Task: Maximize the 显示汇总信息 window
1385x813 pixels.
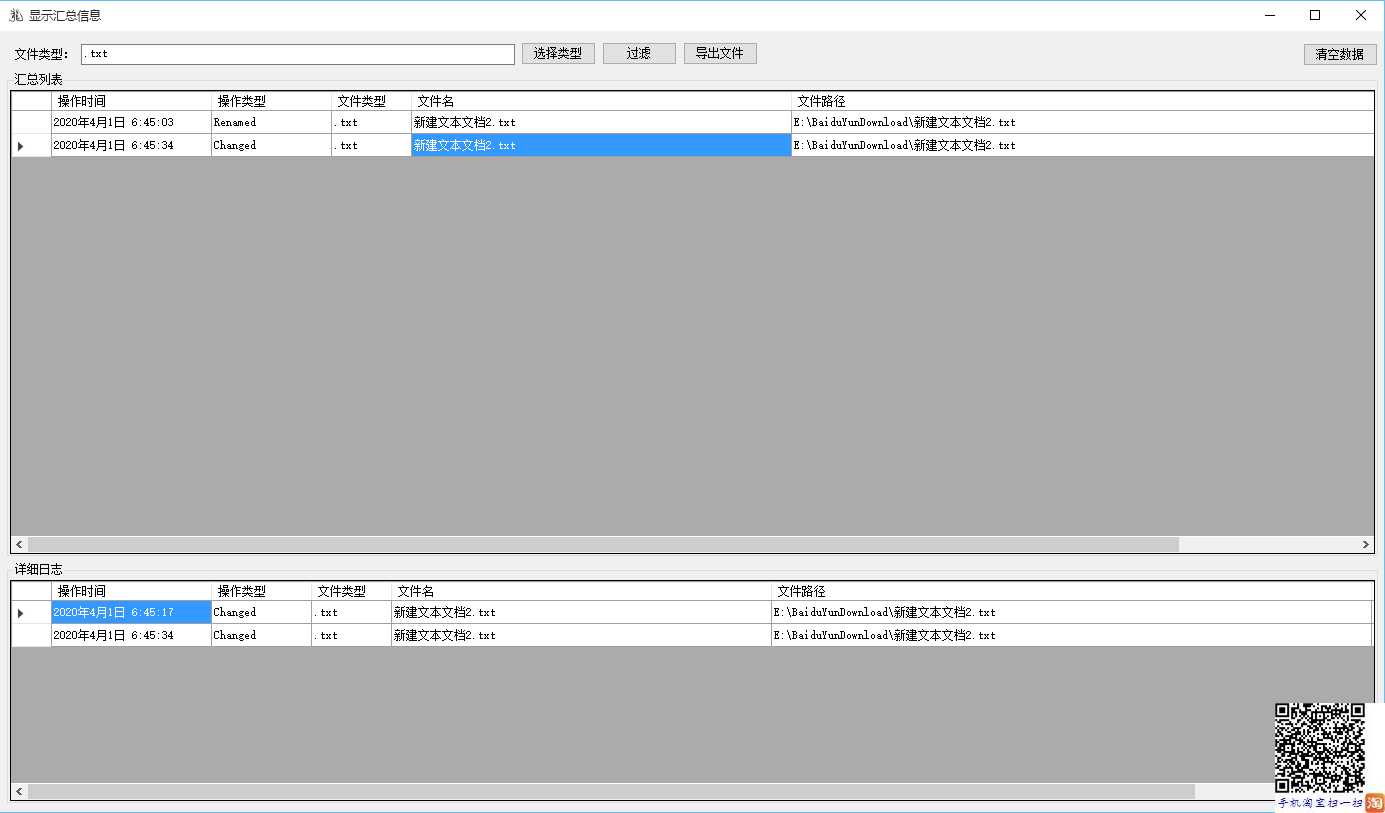Action: click(1315, 15)
